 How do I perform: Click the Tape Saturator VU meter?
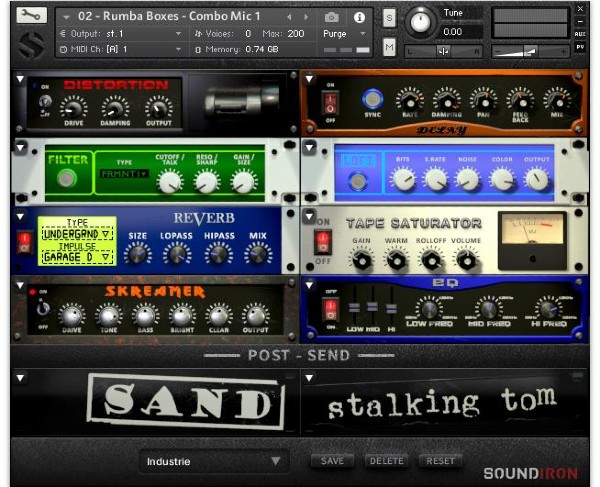pyautogui.click(x=532, y=240)
